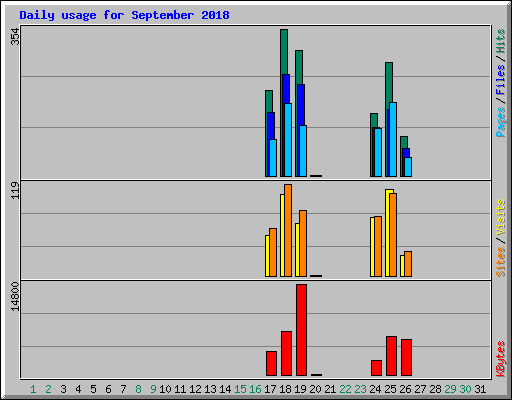The height and width of the screenshot is (400, 512).
Task: Click day 19 on the x-axis
Action: [x=300, y=389]
